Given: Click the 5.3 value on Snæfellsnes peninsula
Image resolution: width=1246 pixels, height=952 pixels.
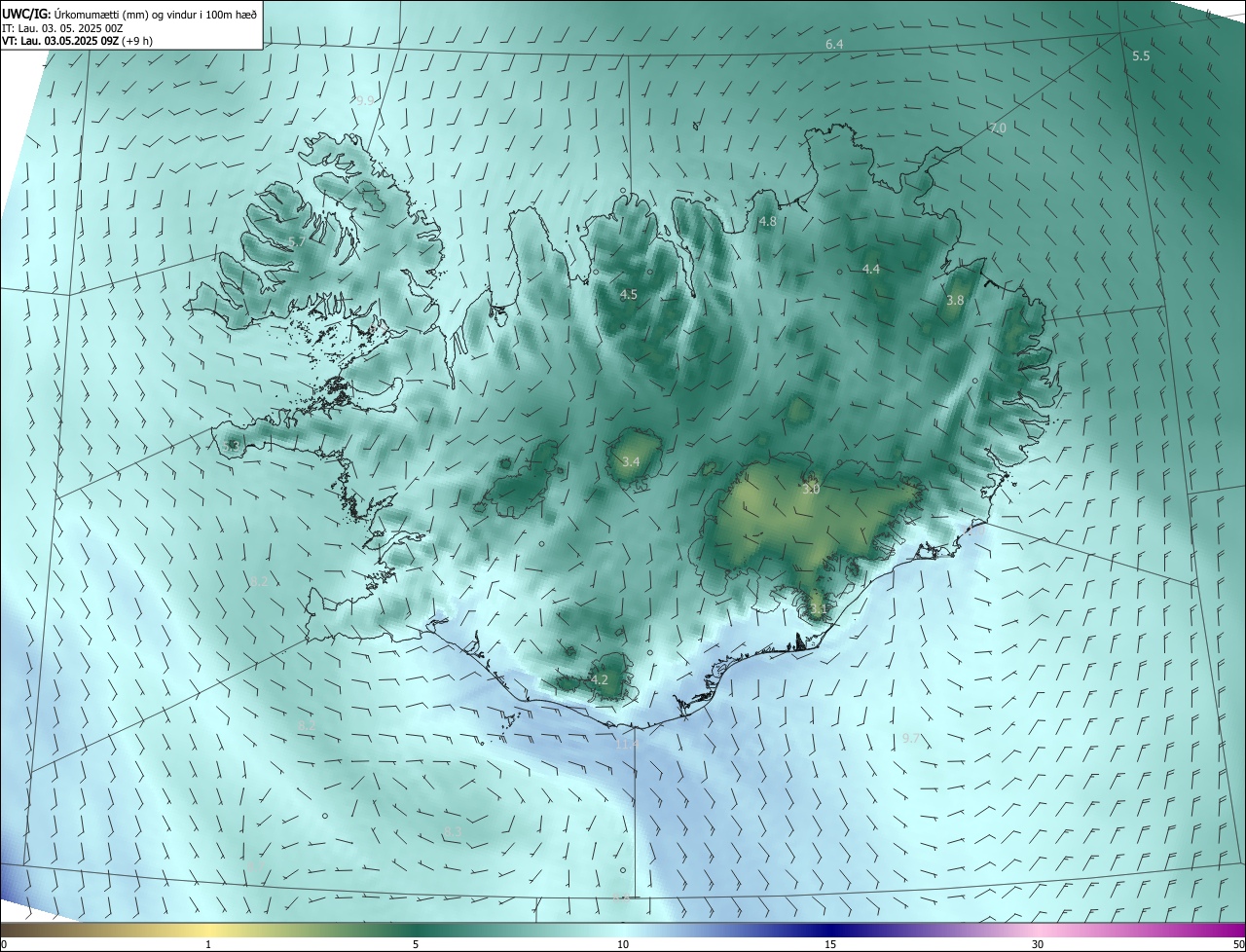Looking at the screenshot, I should (x=232, y=446).
